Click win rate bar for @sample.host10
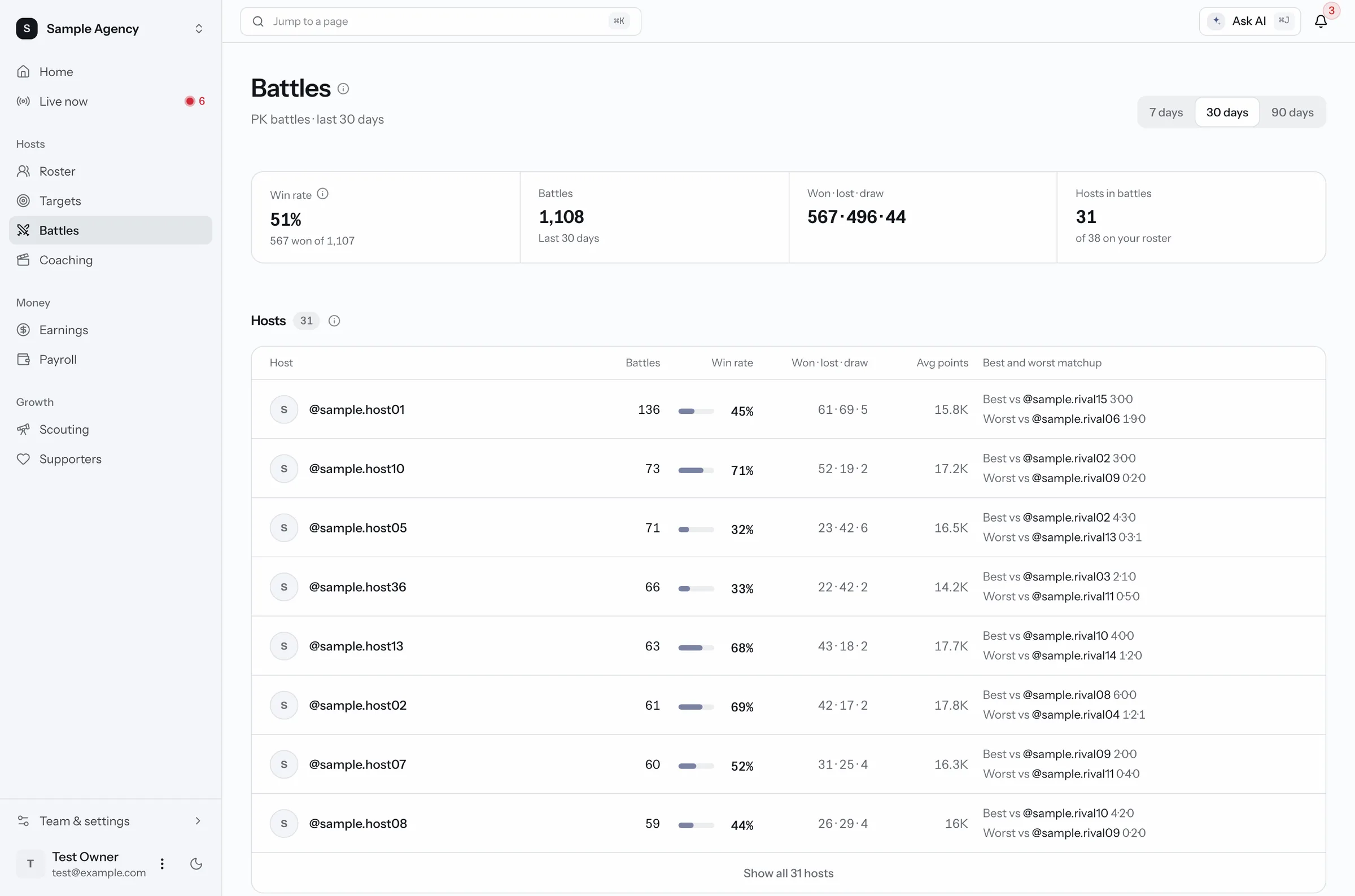 (x=696, y=470)
